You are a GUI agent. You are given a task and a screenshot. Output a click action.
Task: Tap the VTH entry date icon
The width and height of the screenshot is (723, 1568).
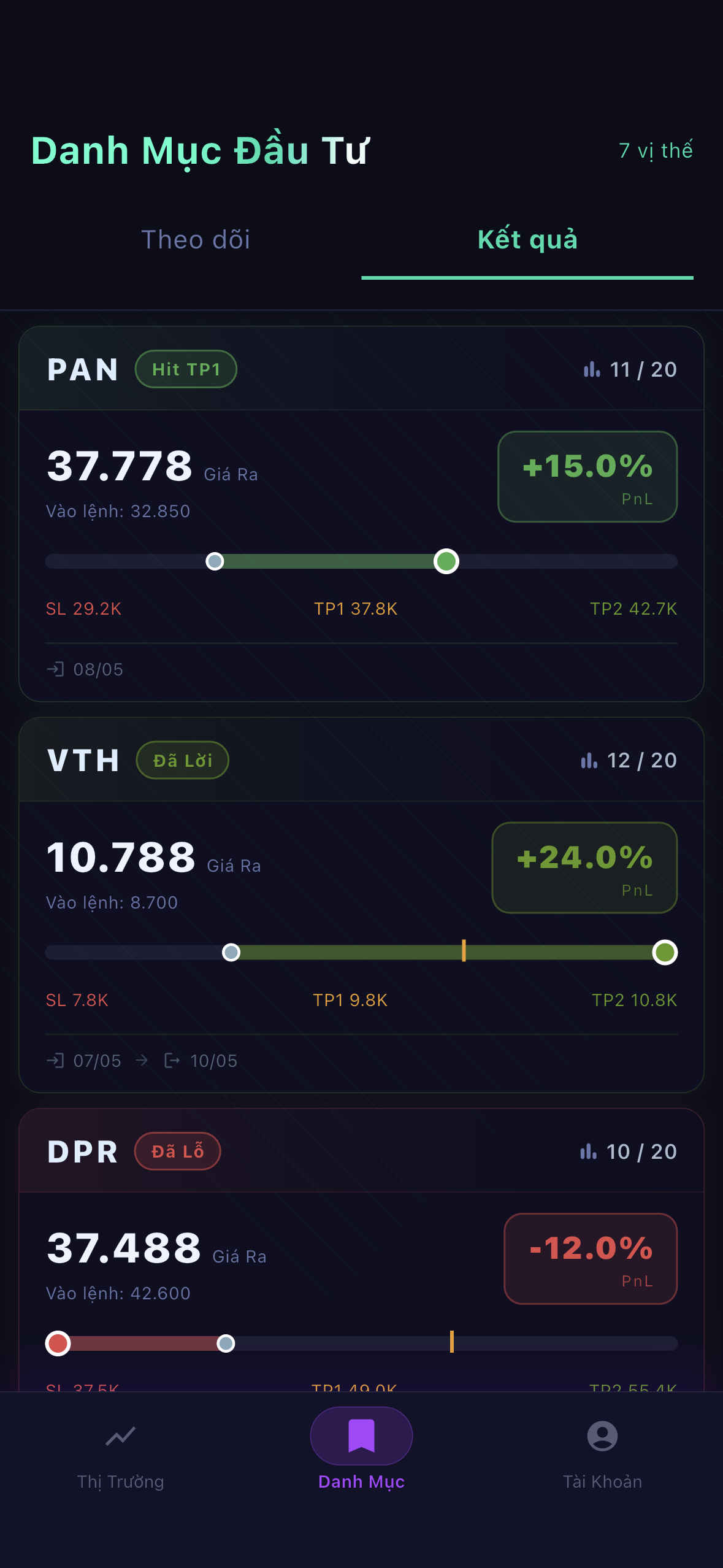coord(55,1060)
